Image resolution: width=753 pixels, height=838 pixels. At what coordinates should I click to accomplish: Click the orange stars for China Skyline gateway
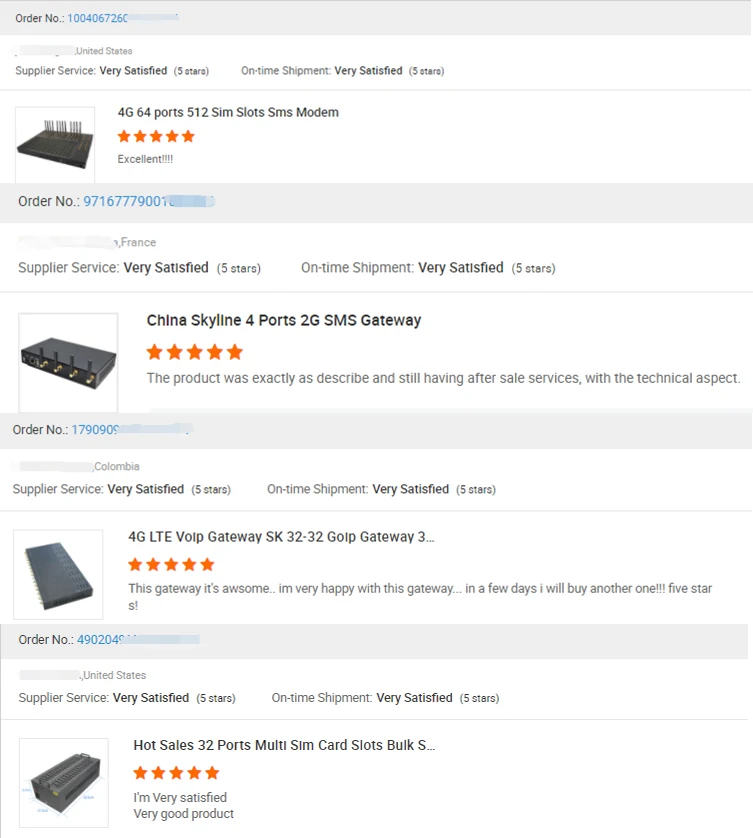pyautogui.click(x=194, y=352)
